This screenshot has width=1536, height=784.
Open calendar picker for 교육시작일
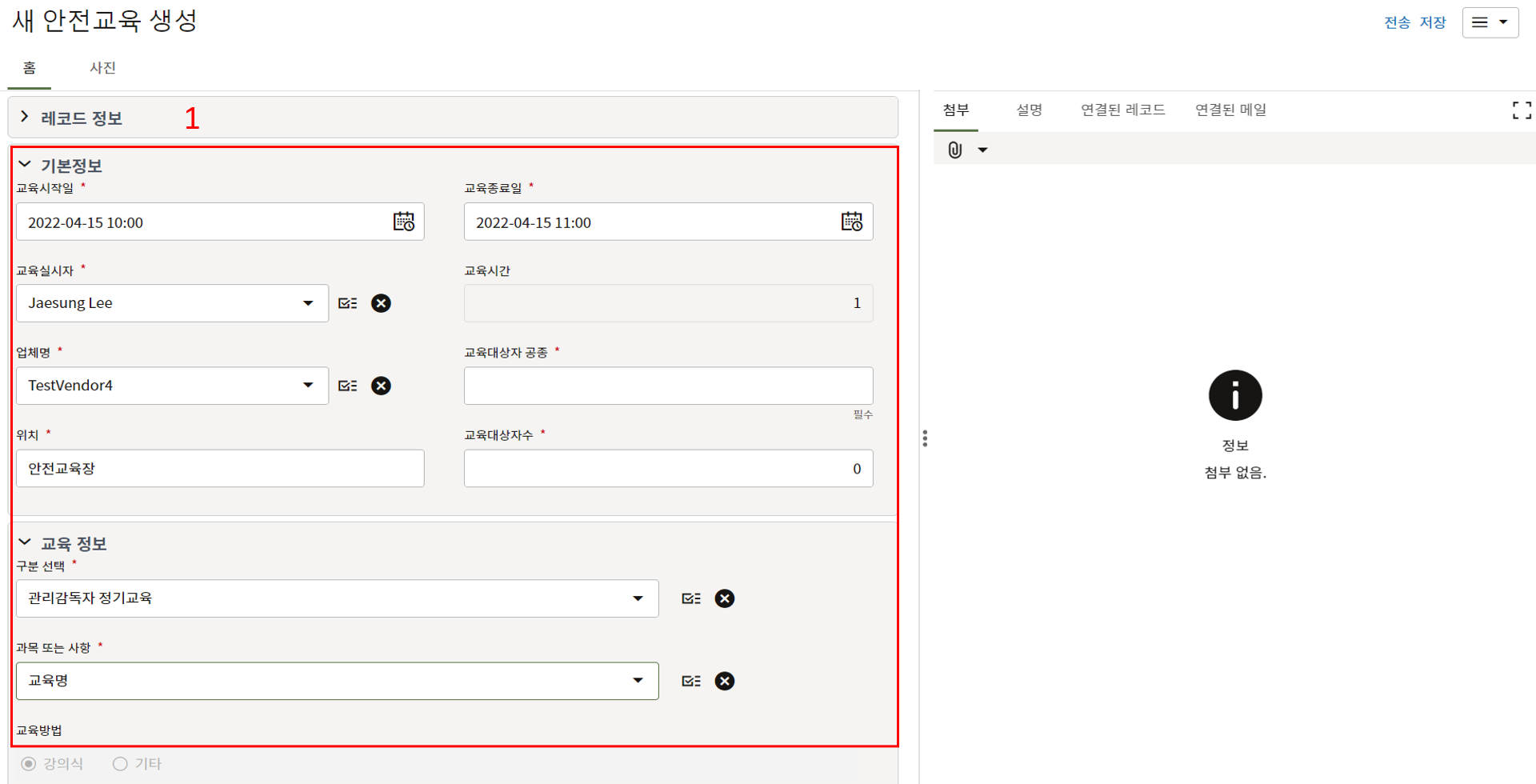pyautogui.click(x=403, y=222)
